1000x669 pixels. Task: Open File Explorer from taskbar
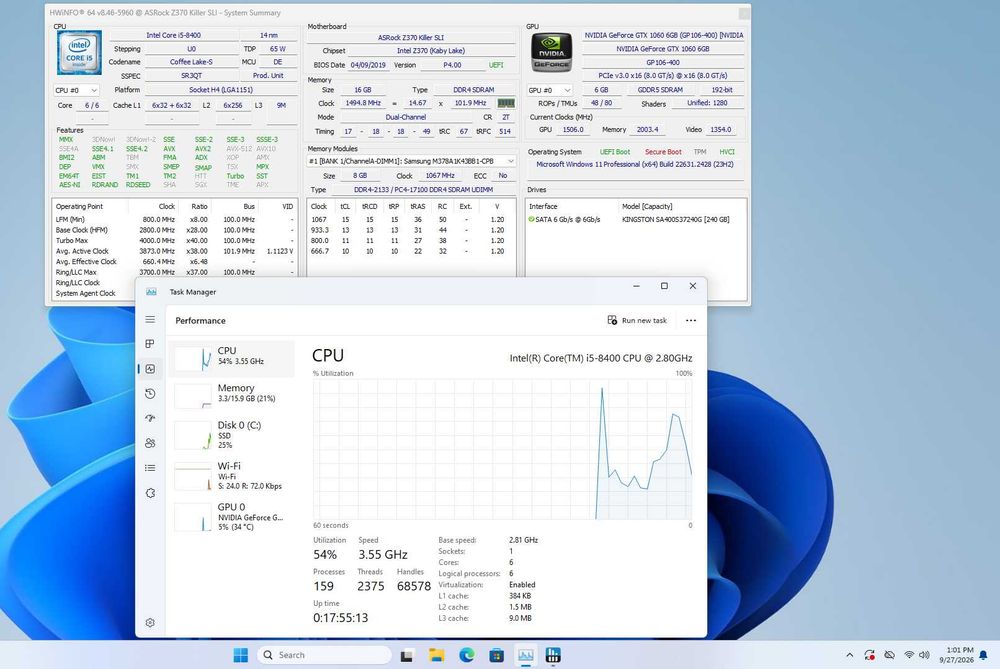tap(436, 655)
